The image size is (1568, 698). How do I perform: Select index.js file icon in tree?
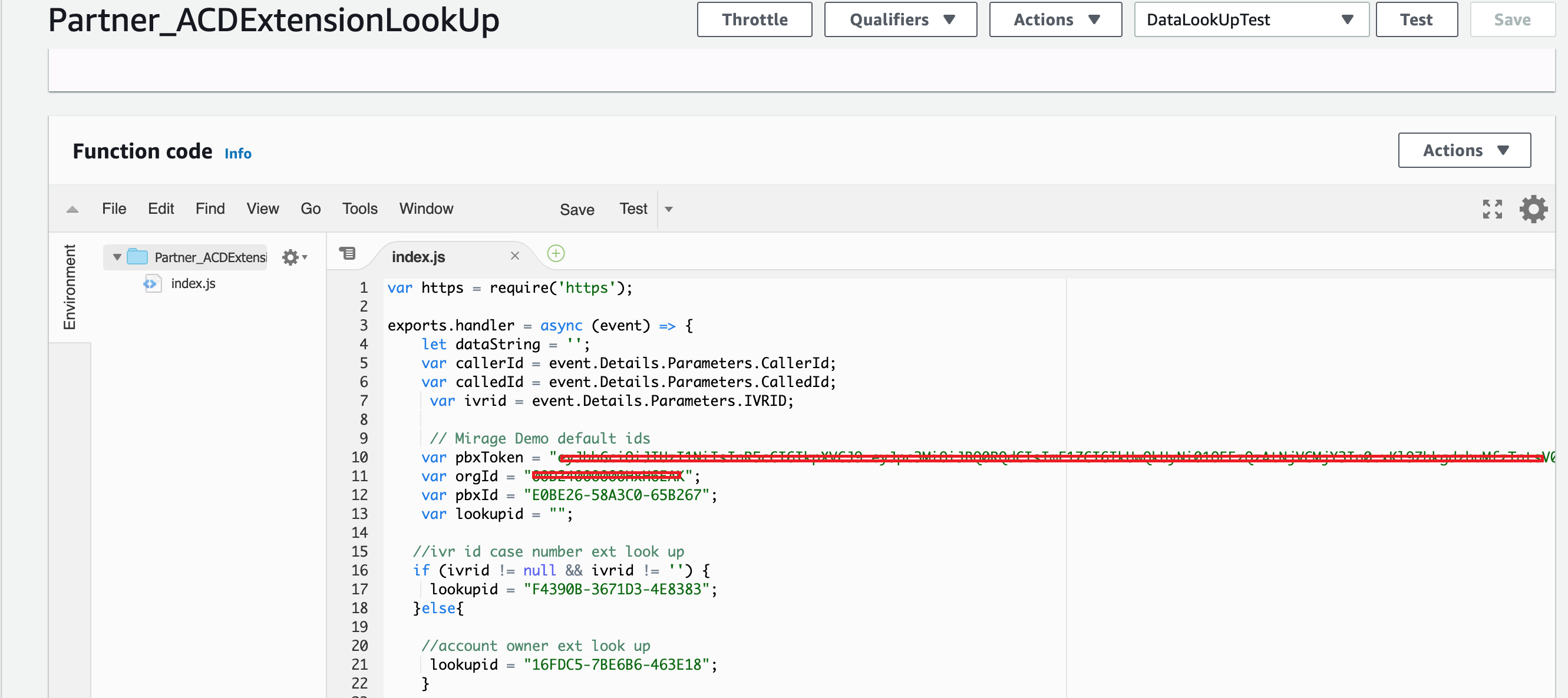coord(152,283)
